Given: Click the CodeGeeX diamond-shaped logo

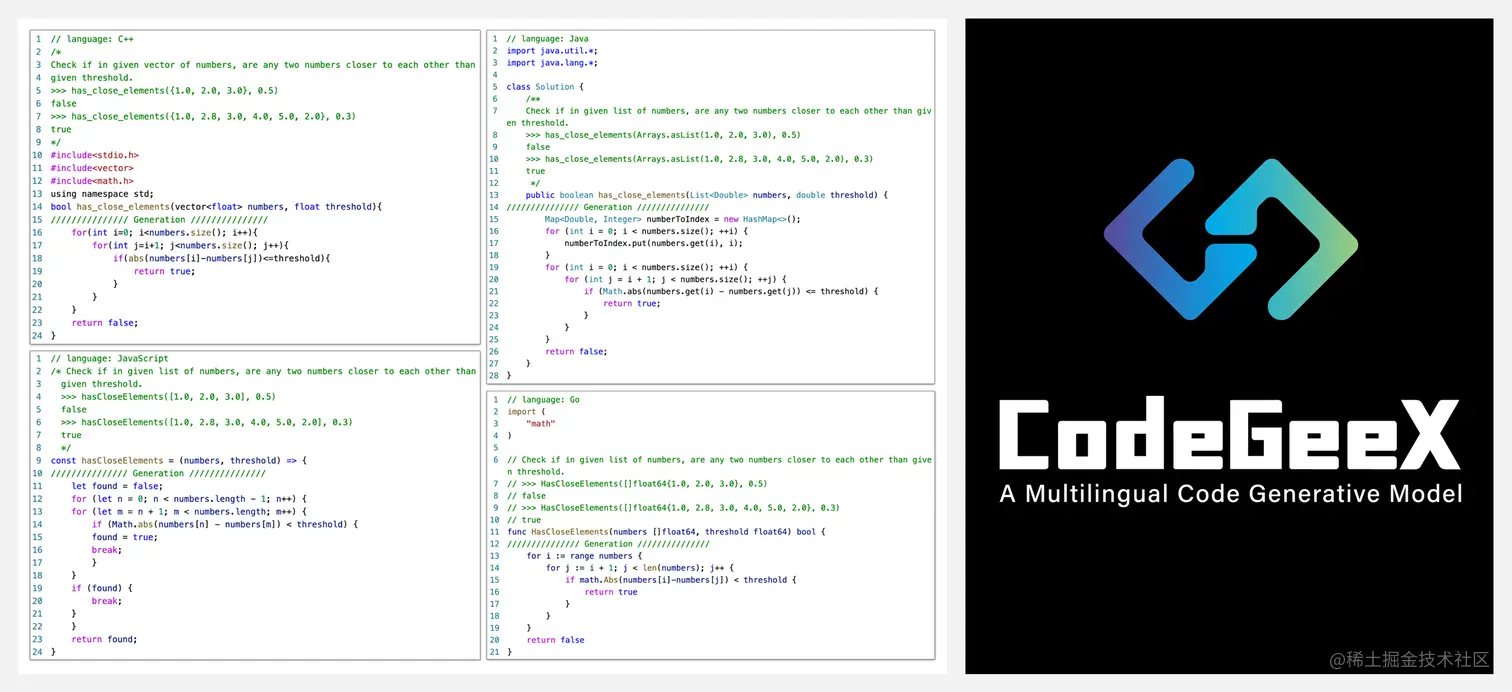Looking at the screenshot, I should pos(1230,240).
